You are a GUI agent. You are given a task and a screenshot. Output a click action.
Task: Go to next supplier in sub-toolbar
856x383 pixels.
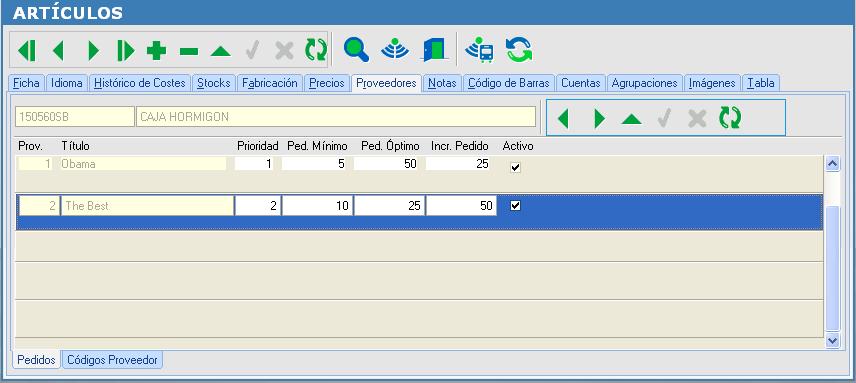[x=599, y=118]
